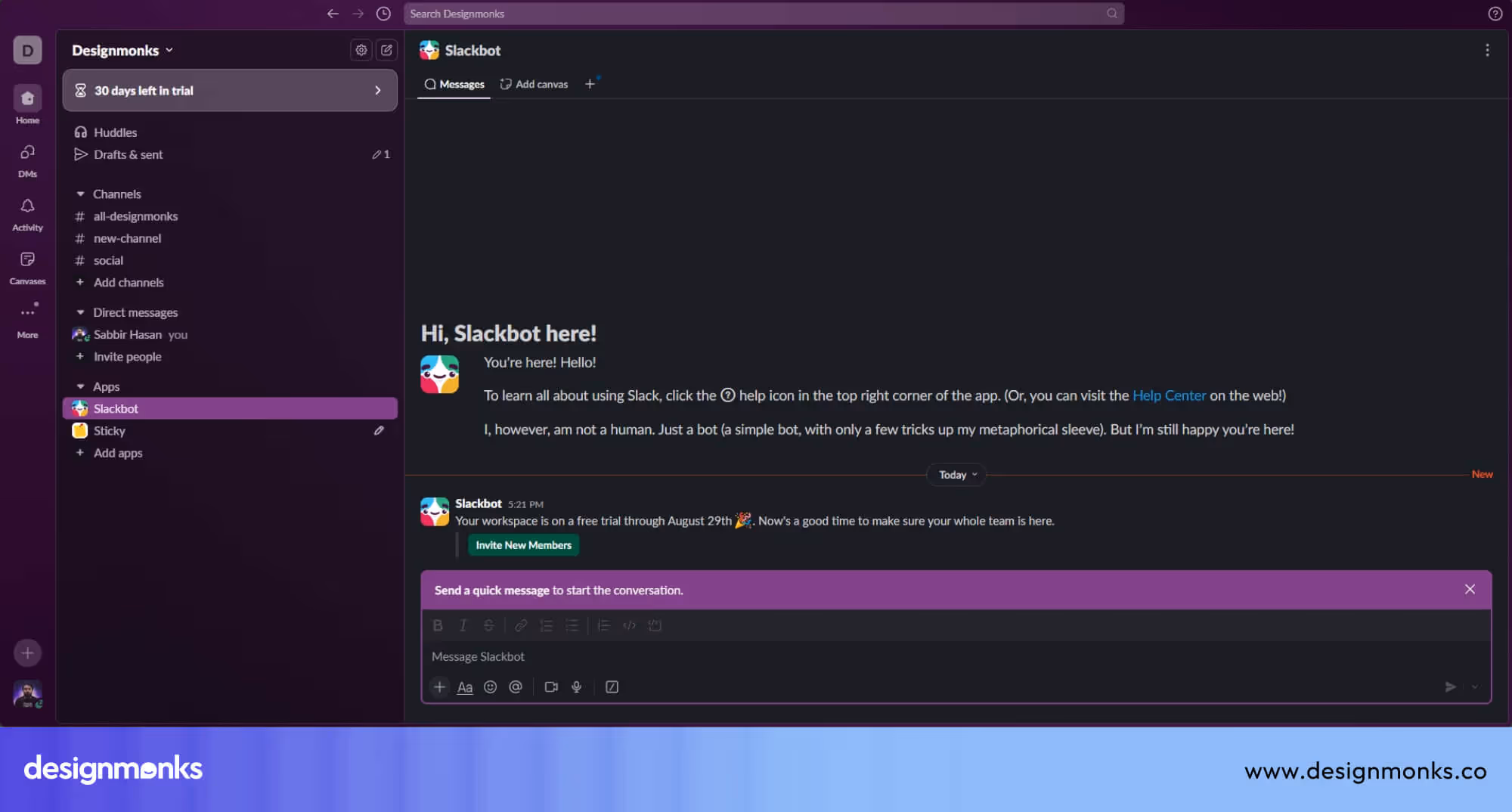Open Sabbir Hasan direct message

click(230, 334)
